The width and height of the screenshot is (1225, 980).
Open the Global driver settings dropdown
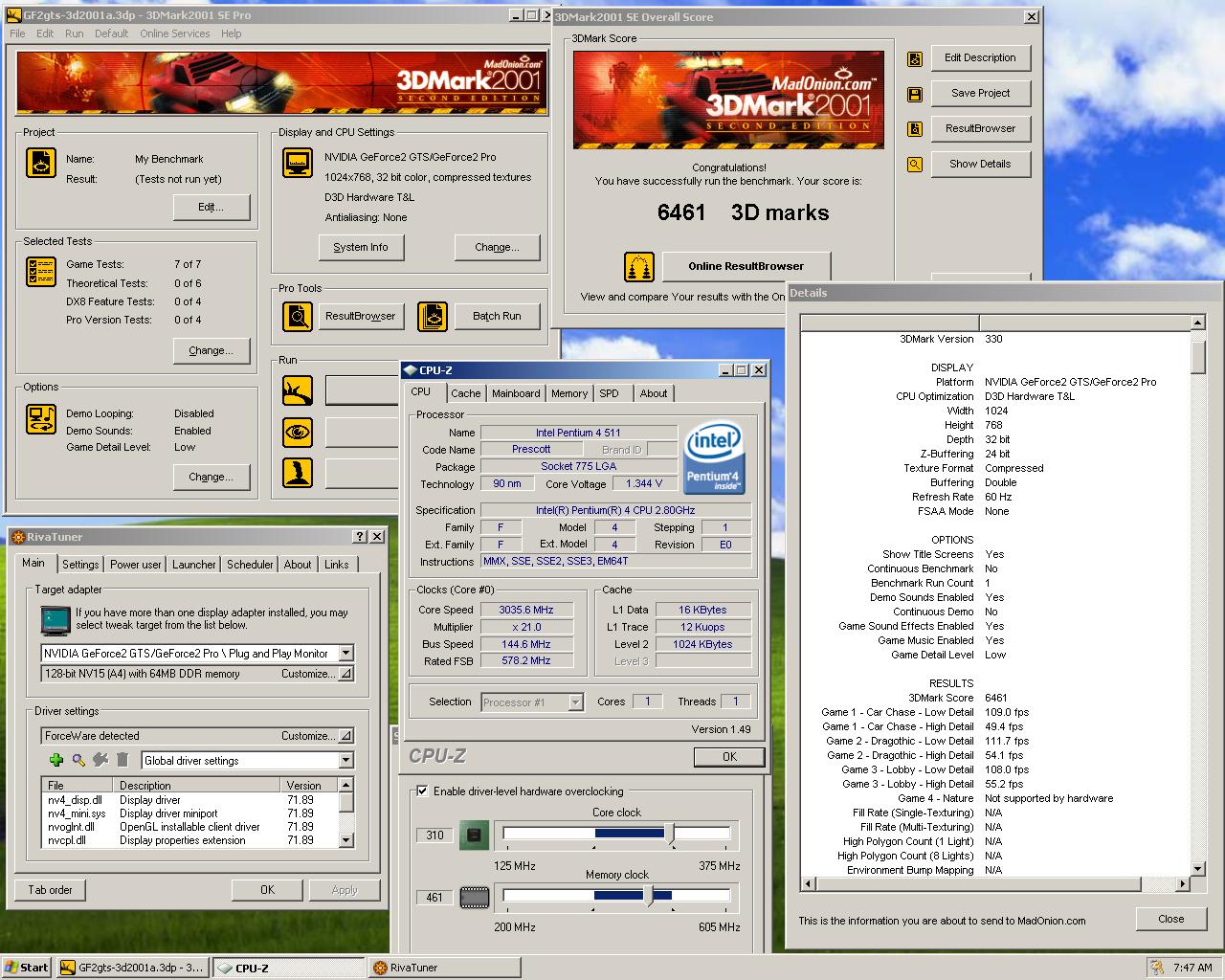click(345, 760)
